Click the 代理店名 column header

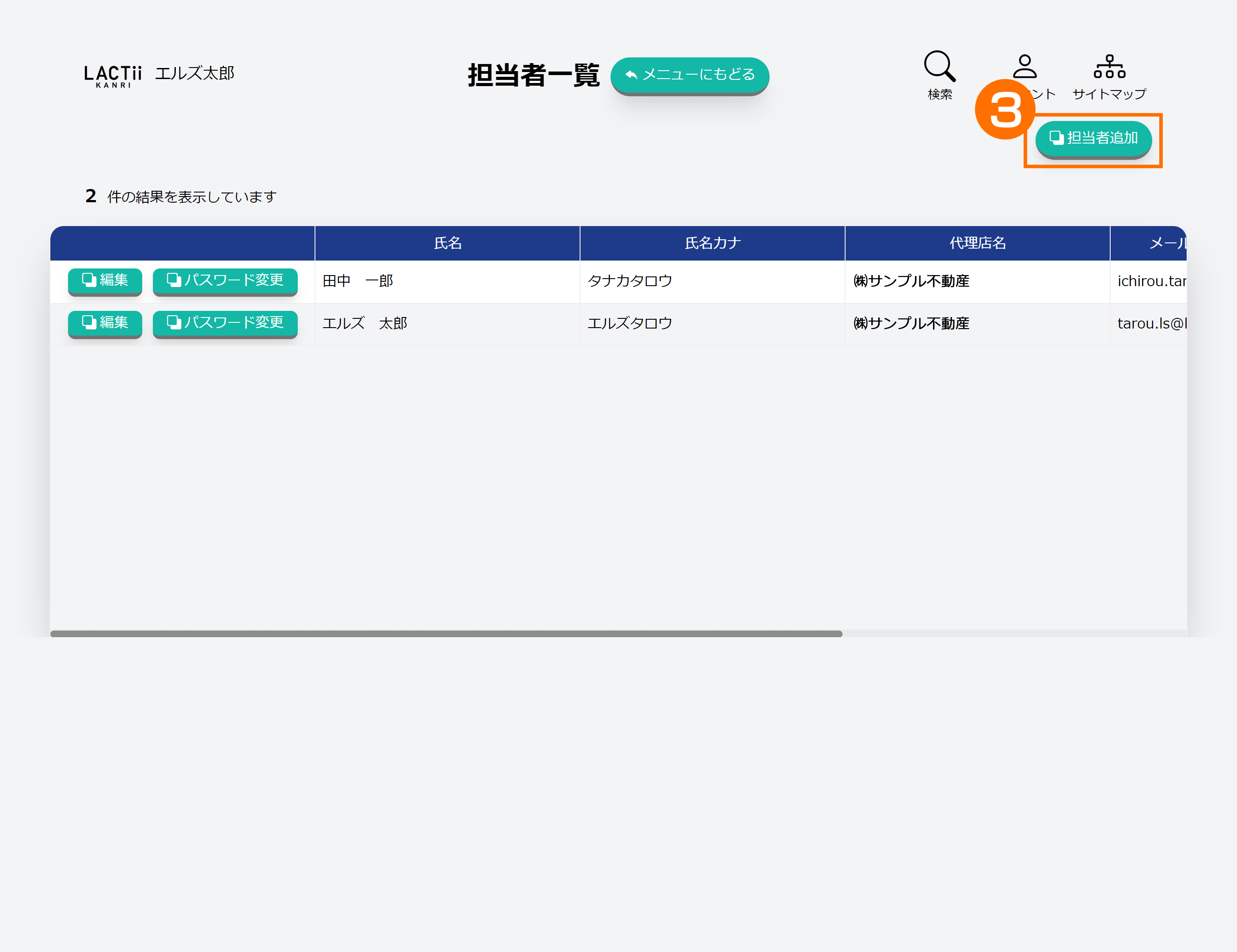pos(977,243)
